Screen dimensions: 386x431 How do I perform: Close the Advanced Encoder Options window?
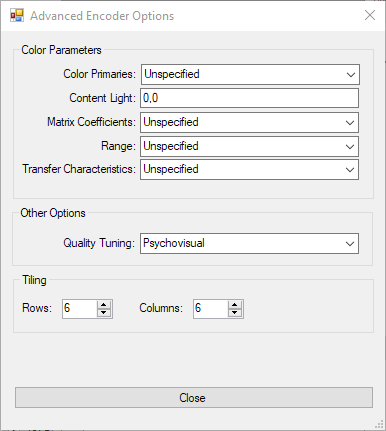point(370,15)
